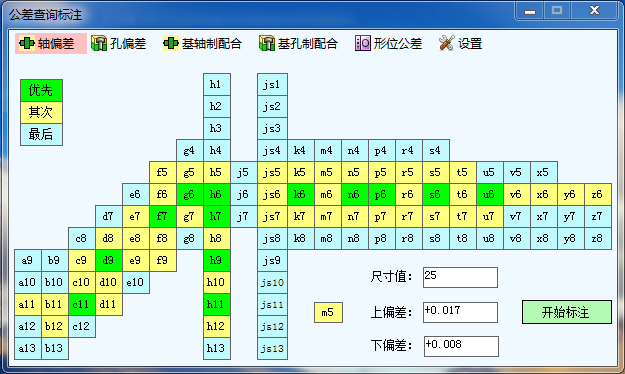Open 设置 with the tools icon
625x374 pixels.
[460, 43]
